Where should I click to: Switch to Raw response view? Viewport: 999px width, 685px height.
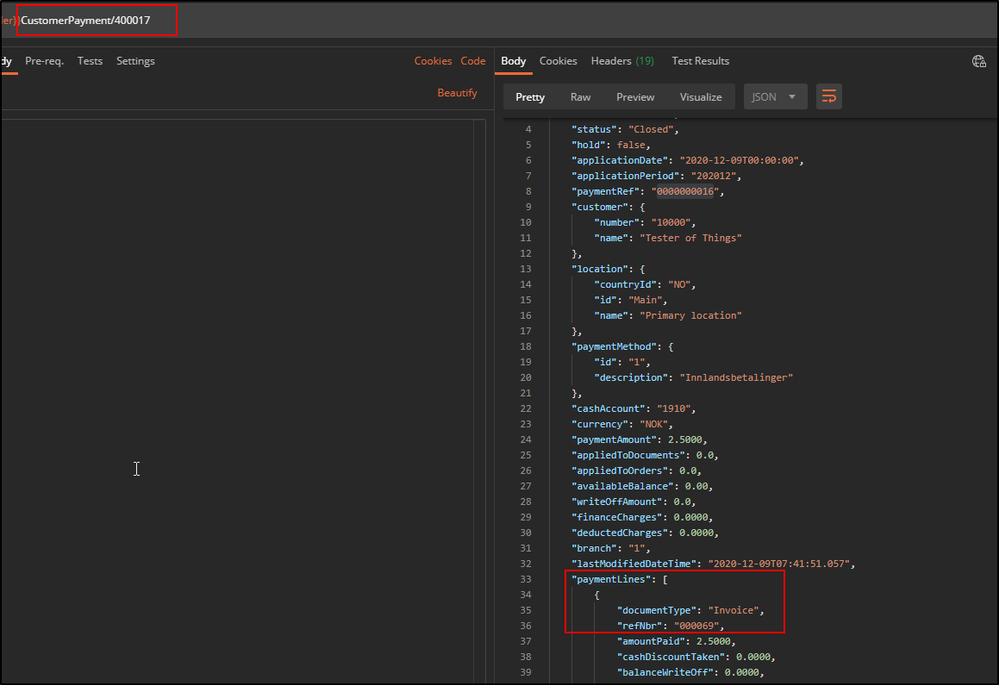tap(580, 97)
